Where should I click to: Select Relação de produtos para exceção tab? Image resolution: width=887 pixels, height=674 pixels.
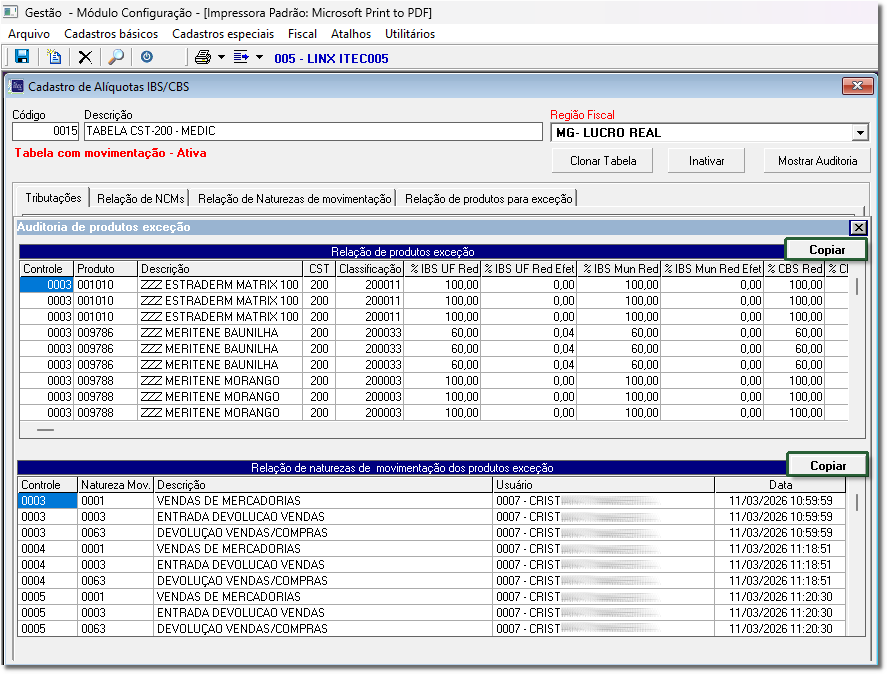488,199
